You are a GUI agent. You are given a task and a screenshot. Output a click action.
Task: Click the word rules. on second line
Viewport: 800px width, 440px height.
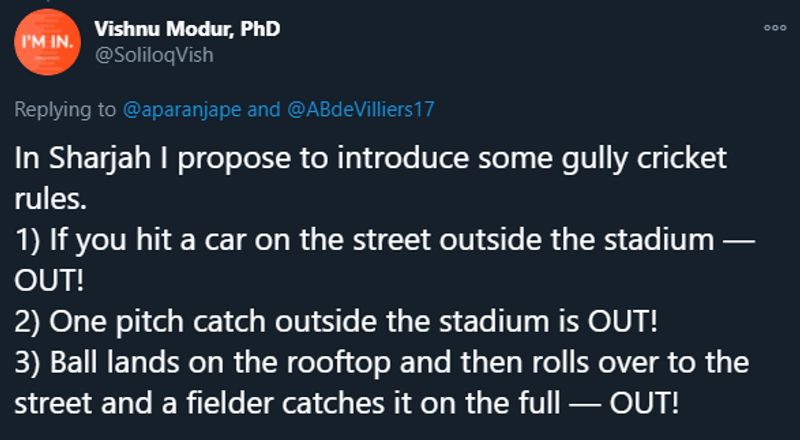pos(49,199)
